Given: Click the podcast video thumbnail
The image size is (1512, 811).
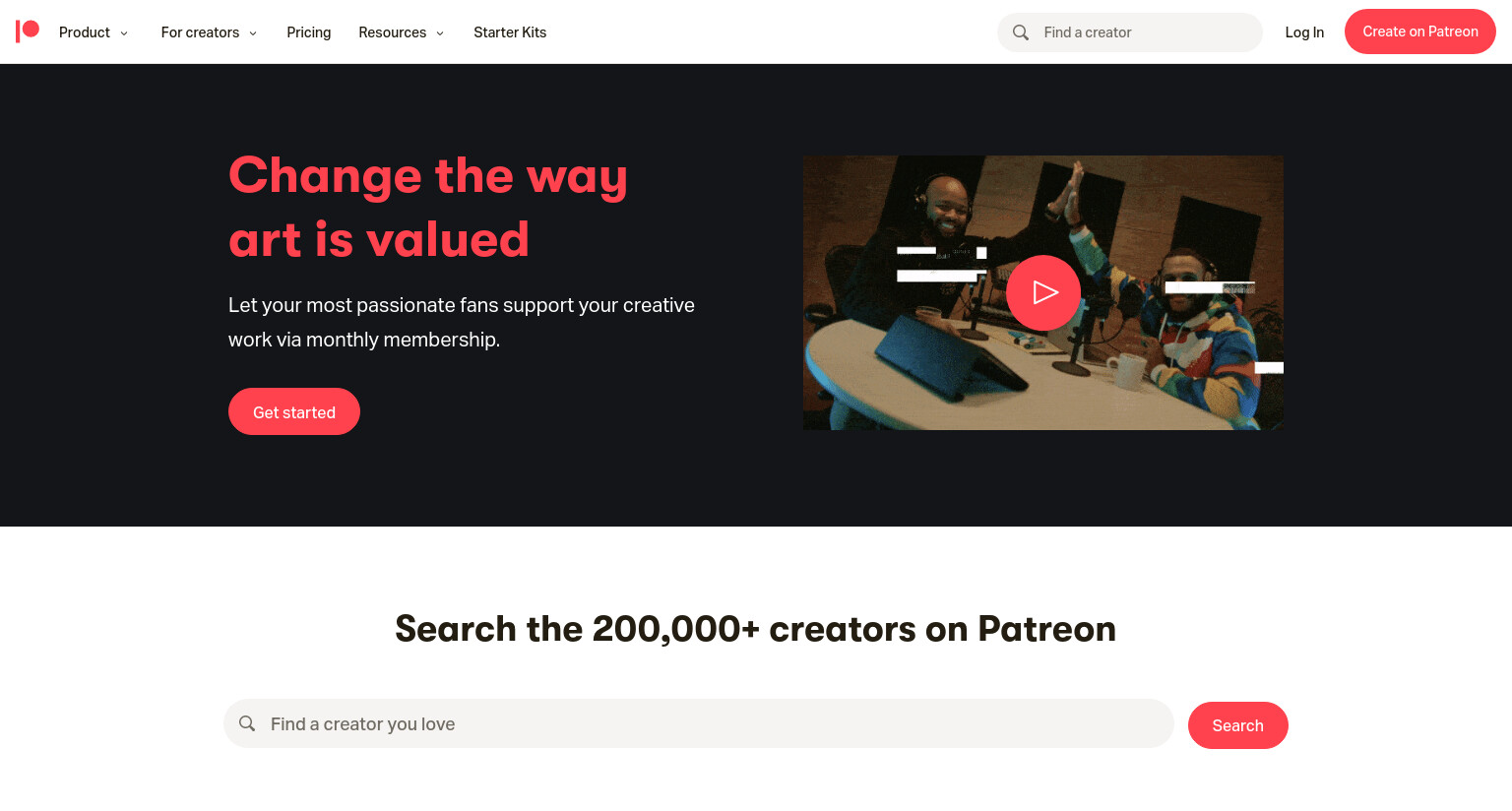Looking at the screenshot, I should pyautogui.click(x=1043, y=292).
